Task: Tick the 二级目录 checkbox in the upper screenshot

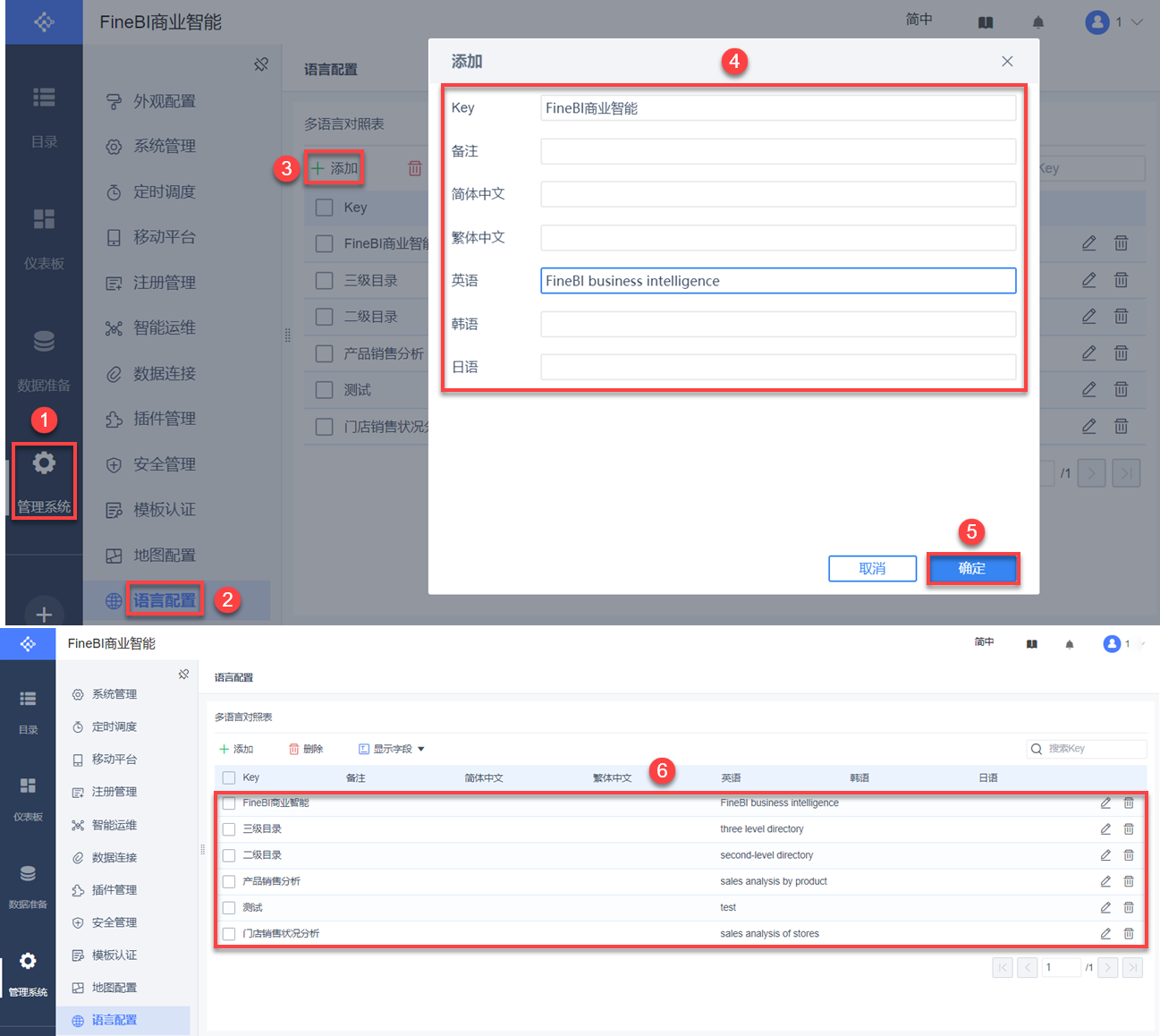Action: (325, 317)
